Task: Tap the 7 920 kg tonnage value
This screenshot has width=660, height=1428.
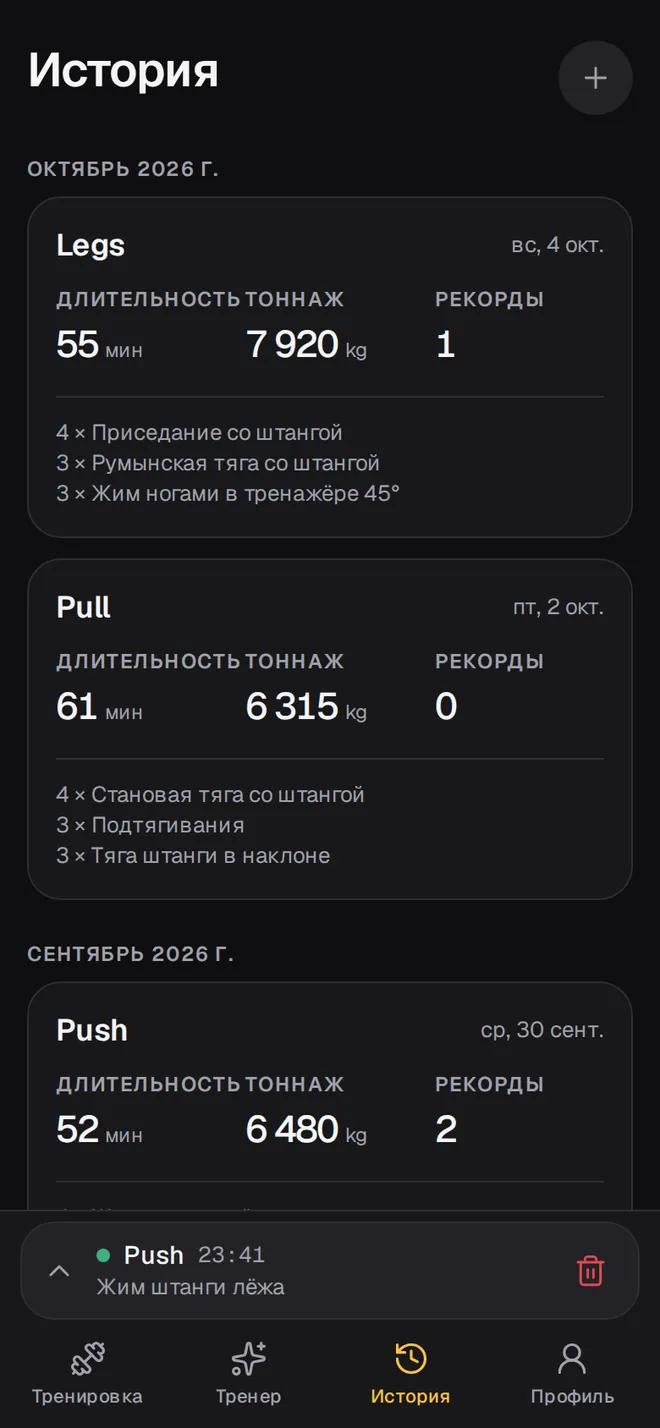Action: tap(306, 345)
